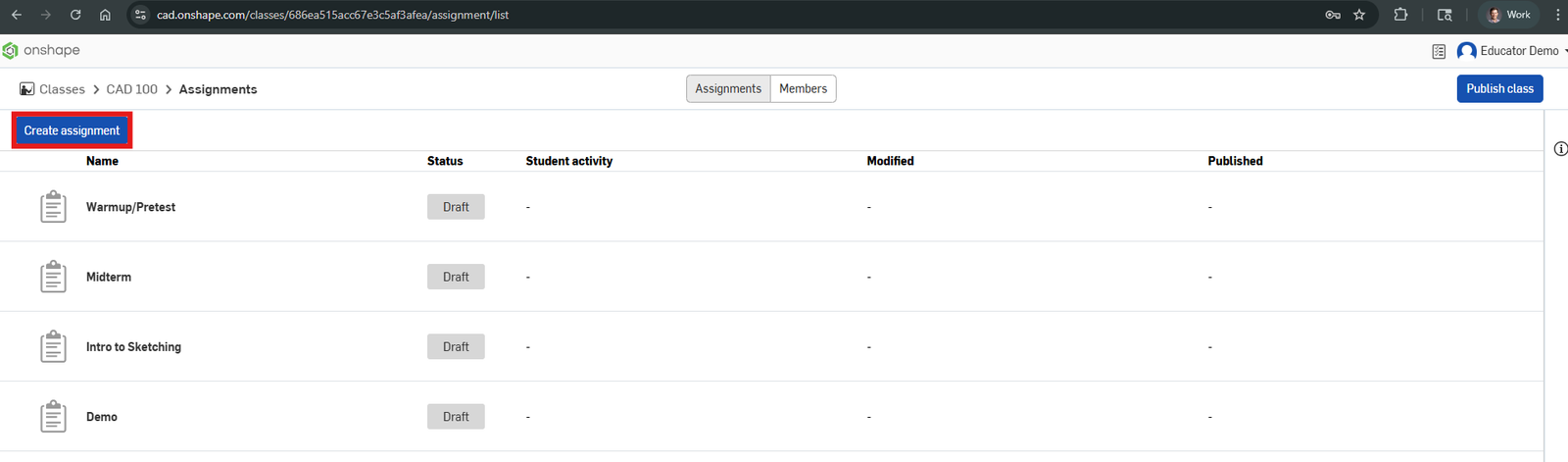Reload the page
Viewport: 1568px width, 462px height.
[75, 15]
